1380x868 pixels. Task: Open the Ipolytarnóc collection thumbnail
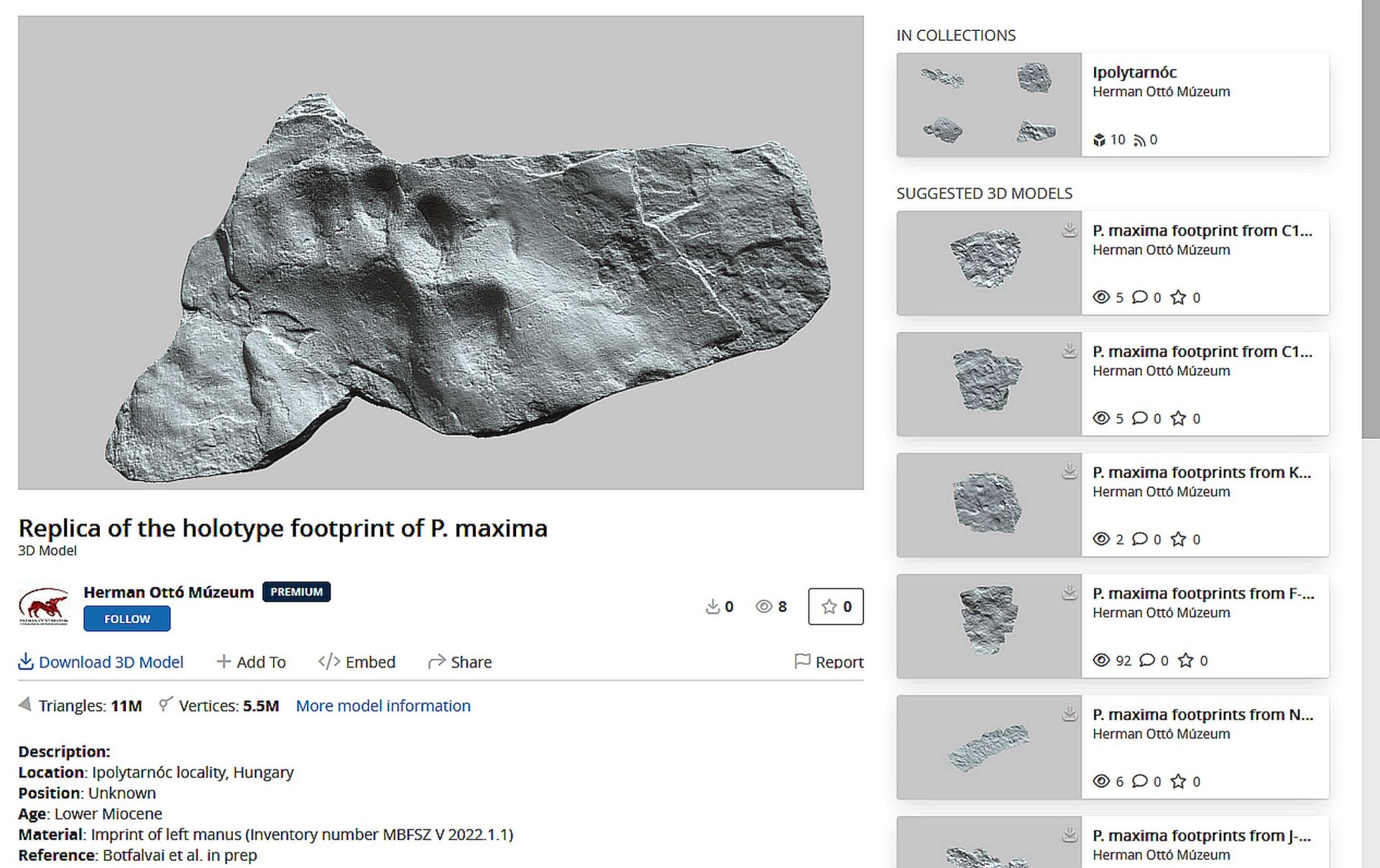[x=989, y=105]
